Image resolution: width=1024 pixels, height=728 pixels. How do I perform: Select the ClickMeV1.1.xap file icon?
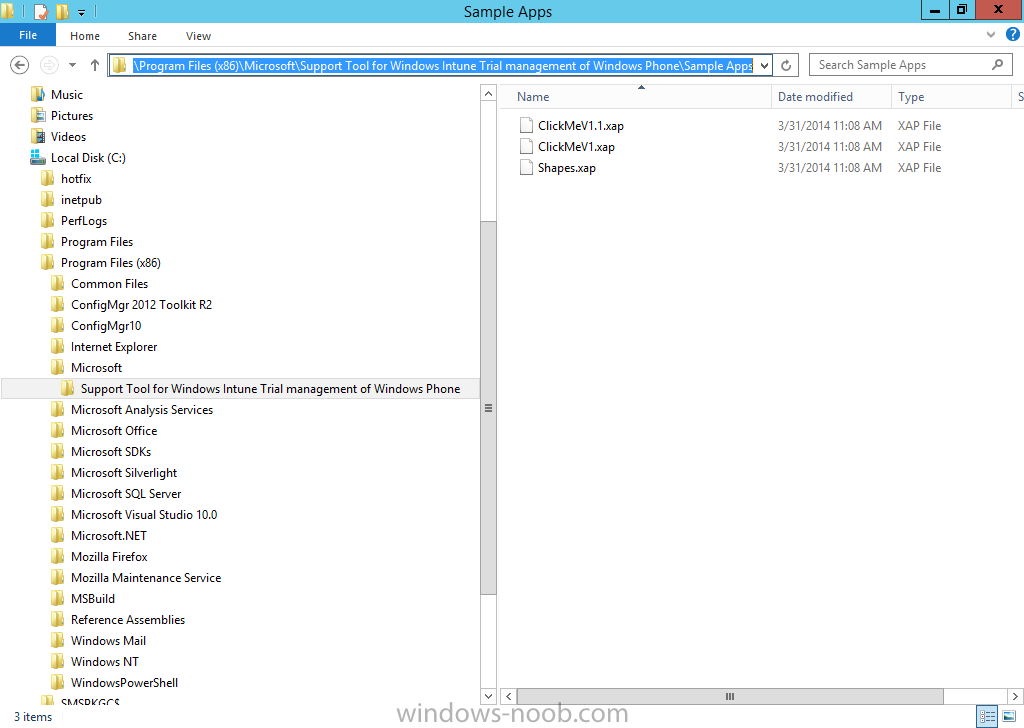[x=526, y=125]
